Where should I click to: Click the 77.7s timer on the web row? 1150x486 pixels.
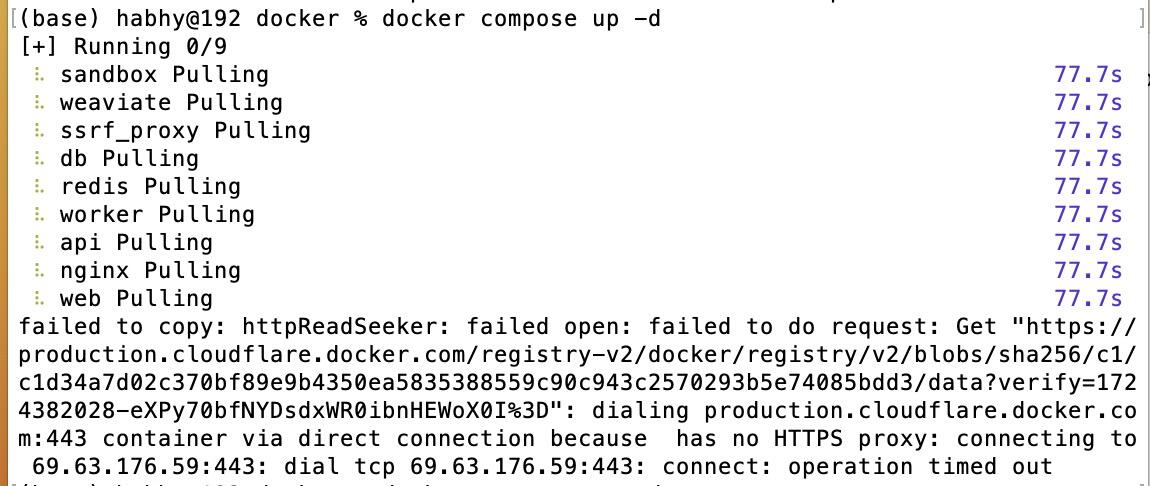pos(1088,299)
